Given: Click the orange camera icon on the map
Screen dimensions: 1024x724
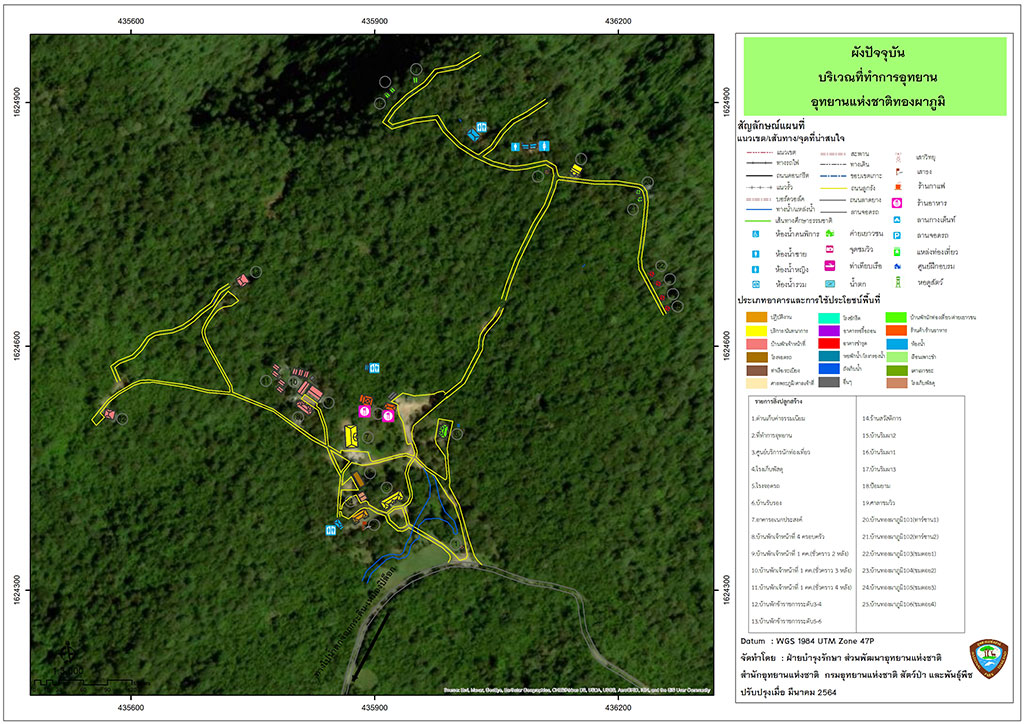Looking at the screenshot, I should pyautogui.click(x=366, y=400).
